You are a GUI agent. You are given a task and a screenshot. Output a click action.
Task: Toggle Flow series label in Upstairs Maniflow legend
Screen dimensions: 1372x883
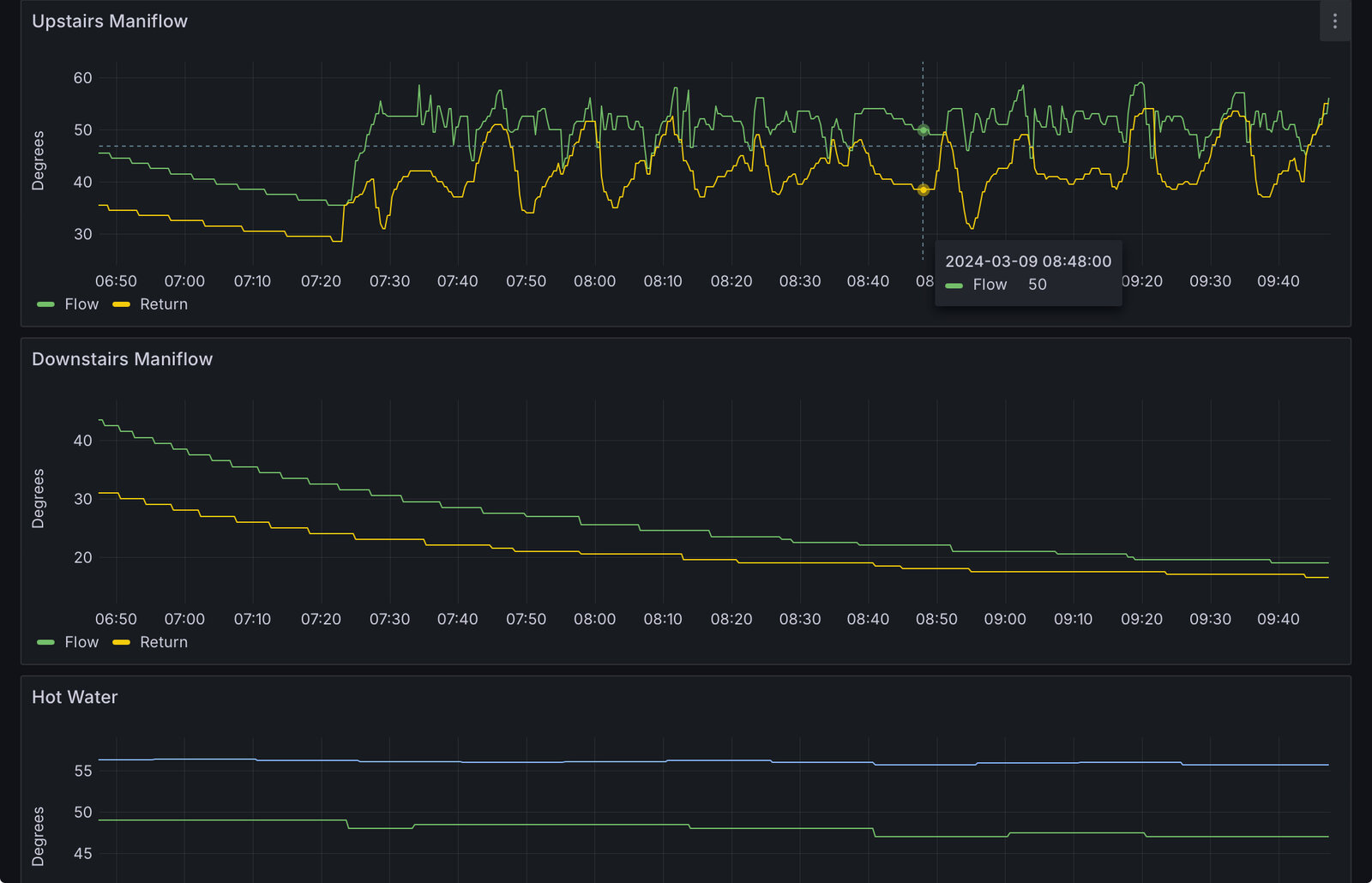(x=81, y=304)
